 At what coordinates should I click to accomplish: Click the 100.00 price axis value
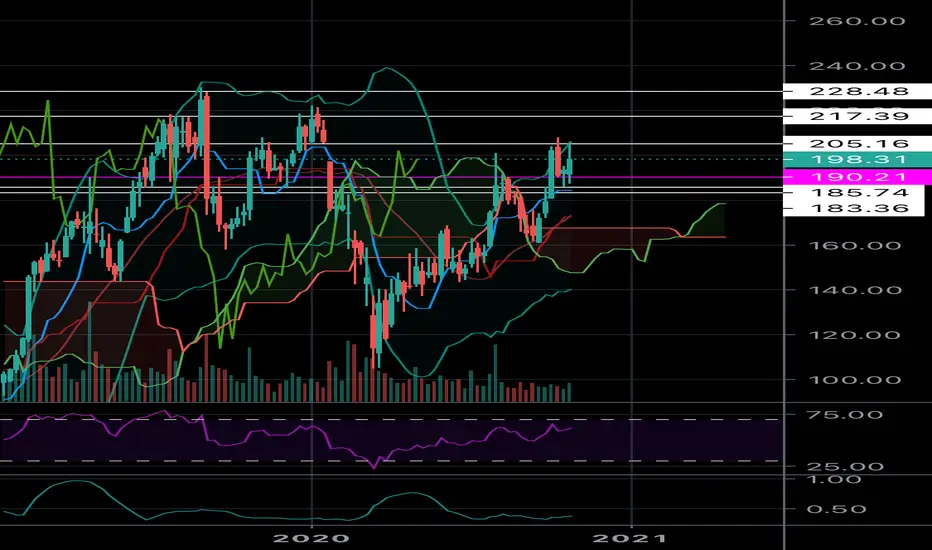tap(855, 379)
